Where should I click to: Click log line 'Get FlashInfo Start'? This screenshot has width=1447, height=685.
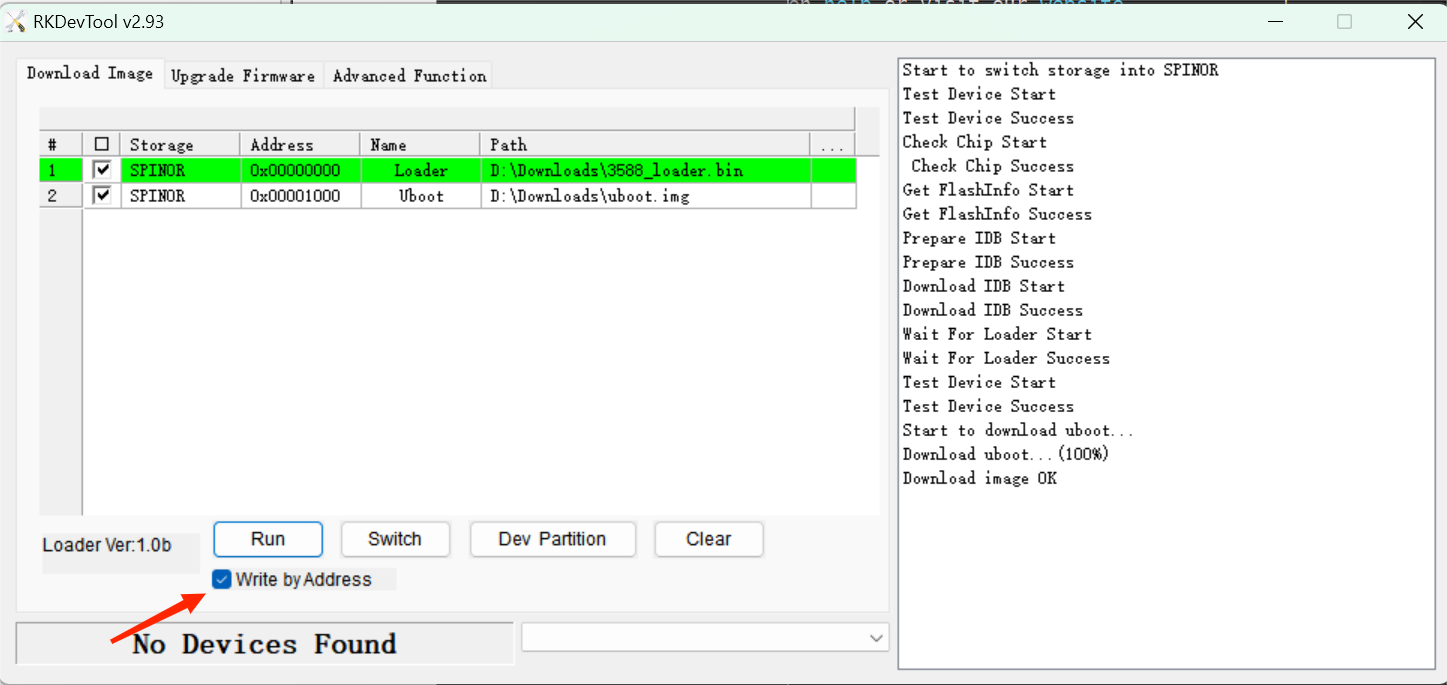(988, 190)
